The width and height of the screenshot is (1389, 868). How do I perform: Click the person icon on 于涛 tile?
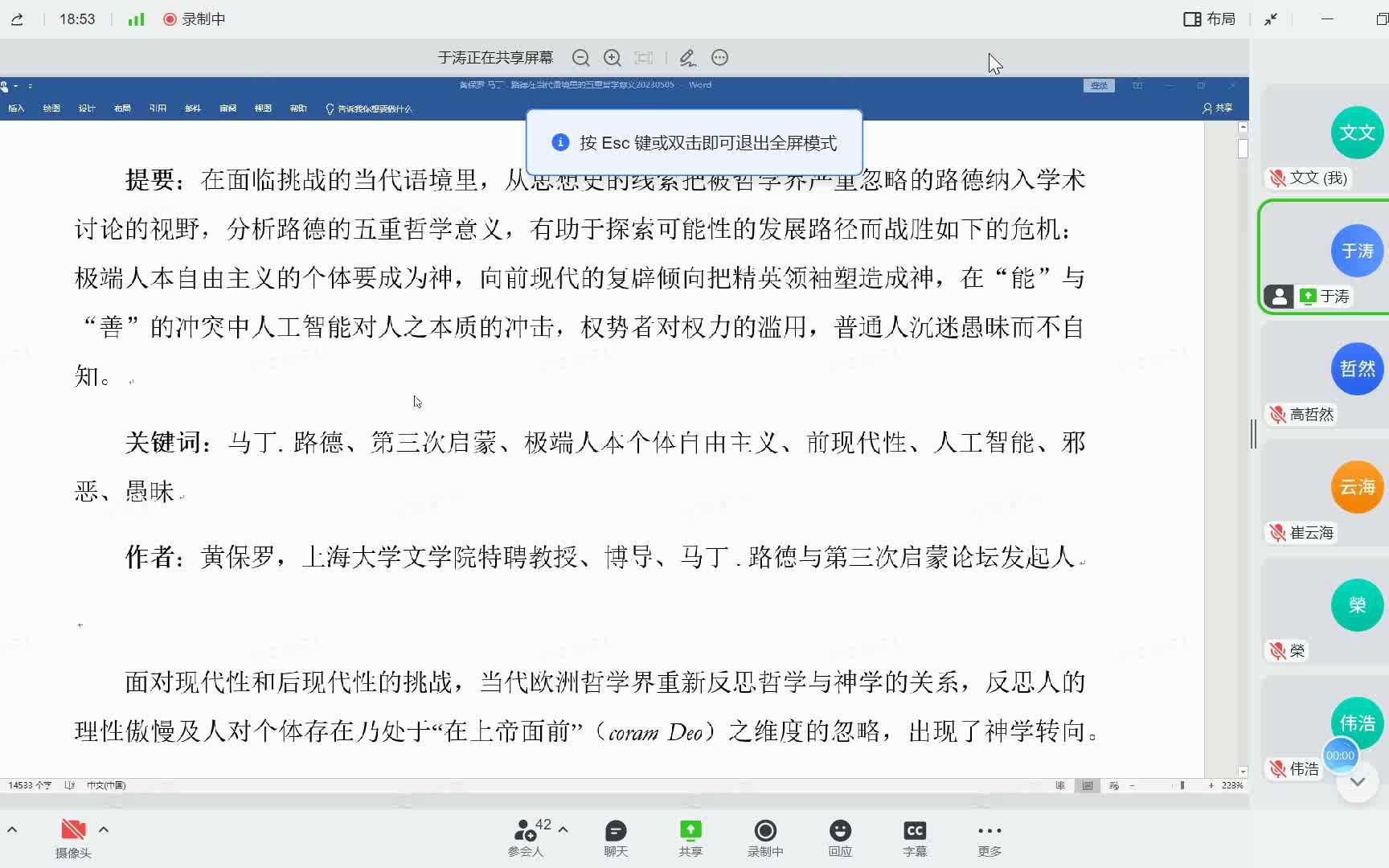coord(1279,297)
